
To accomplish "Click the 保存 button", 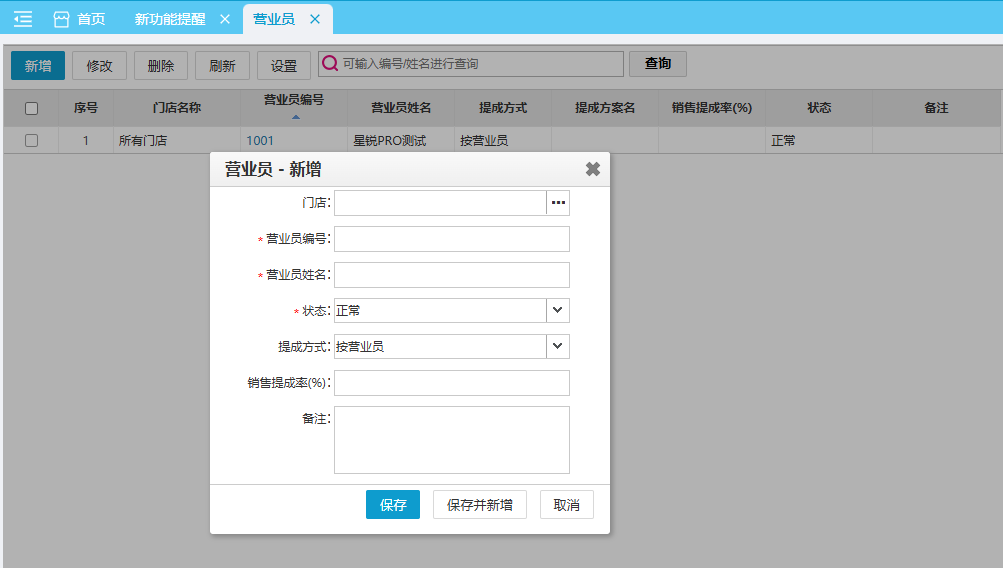I will 392,505.
